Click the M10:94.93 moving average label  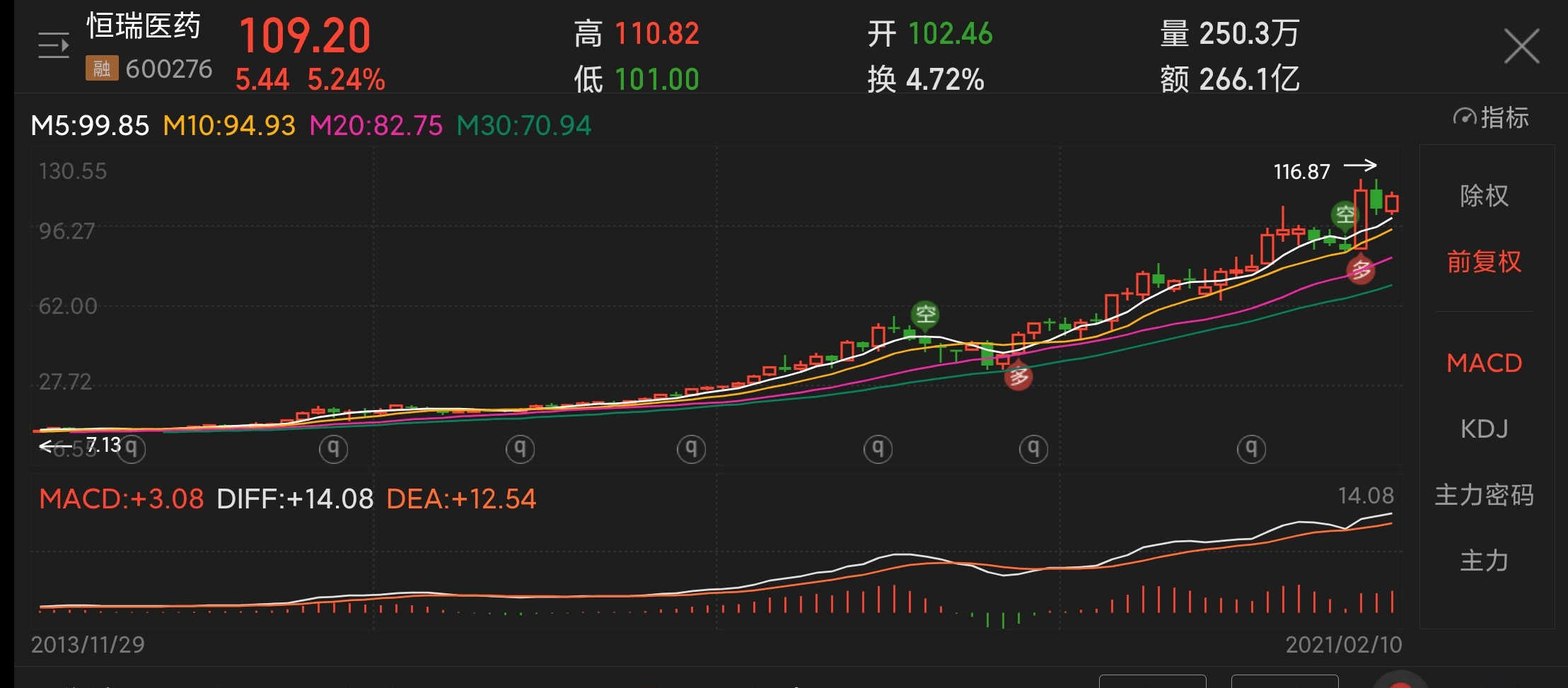229,126
